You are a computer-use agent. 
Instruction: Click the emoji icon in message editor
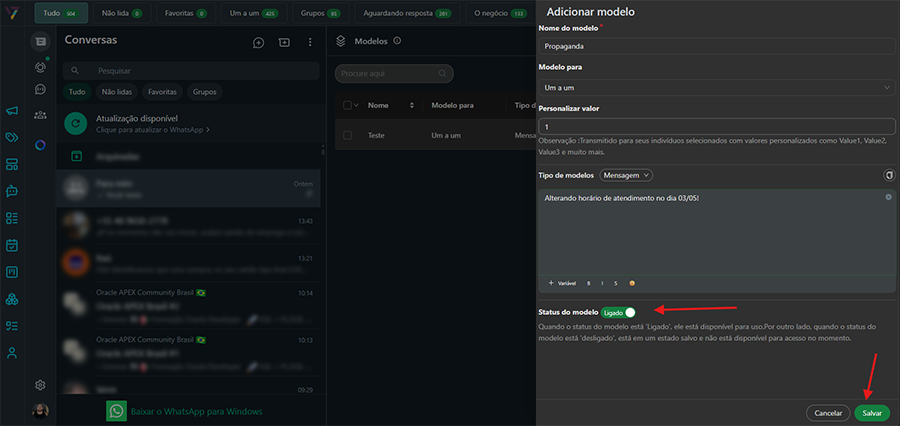coord(632,283)
